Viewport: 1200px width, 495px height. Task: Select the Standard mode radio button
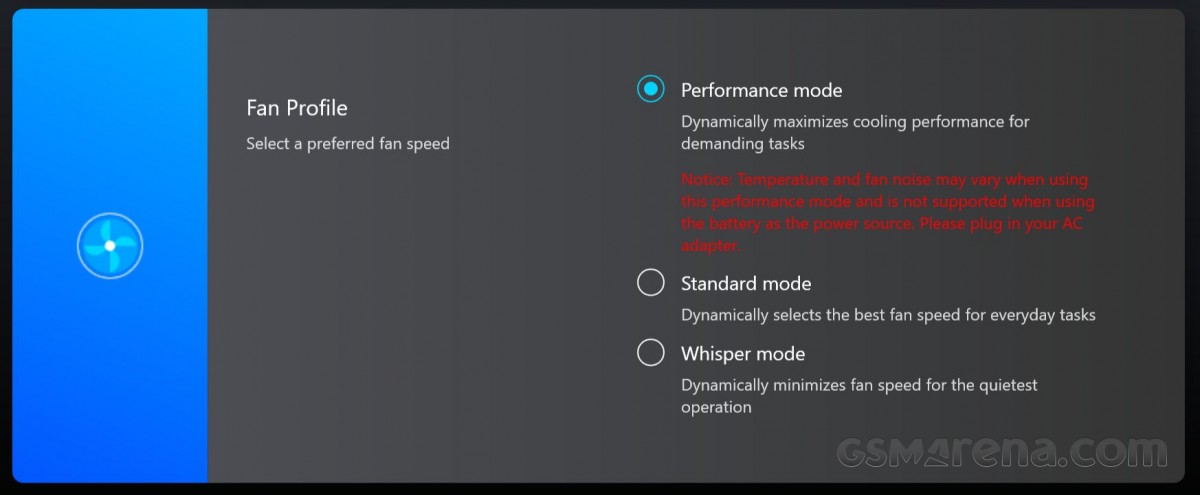point(651,283)
